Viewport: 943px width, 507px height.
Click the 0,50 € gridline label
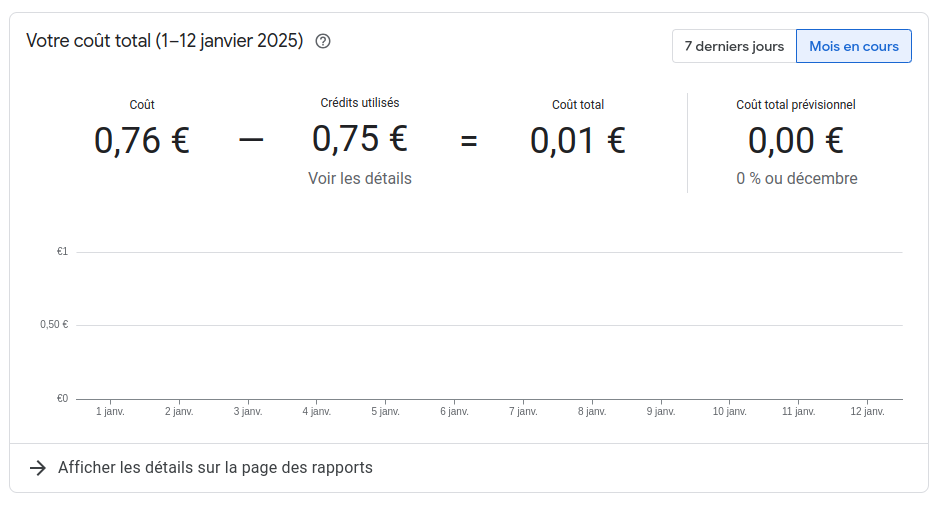pyautogui.click(x=54, y=325)
